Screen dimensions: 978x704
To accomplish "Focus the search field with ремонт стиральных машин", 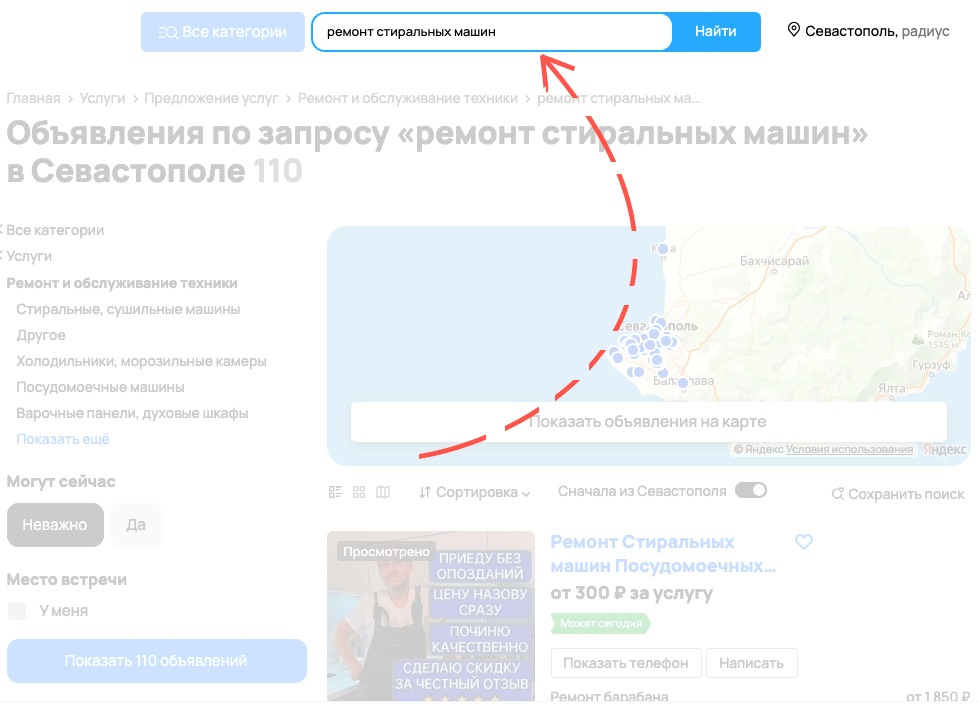I will coord(492,32).
